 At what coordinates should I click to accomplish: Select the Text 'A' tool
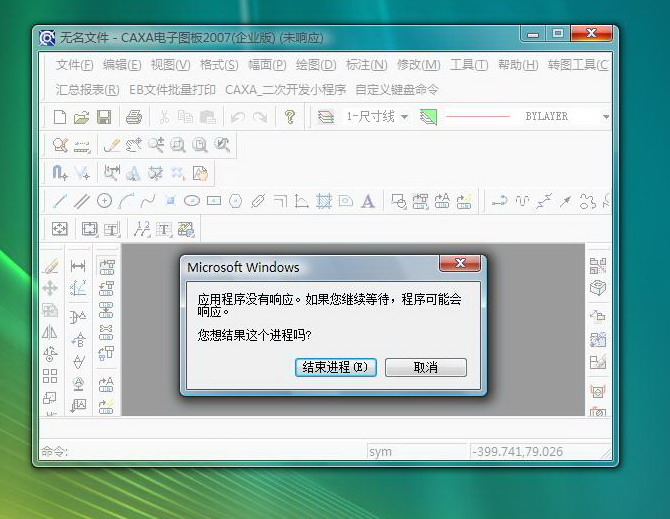click(x=367, y=201)
